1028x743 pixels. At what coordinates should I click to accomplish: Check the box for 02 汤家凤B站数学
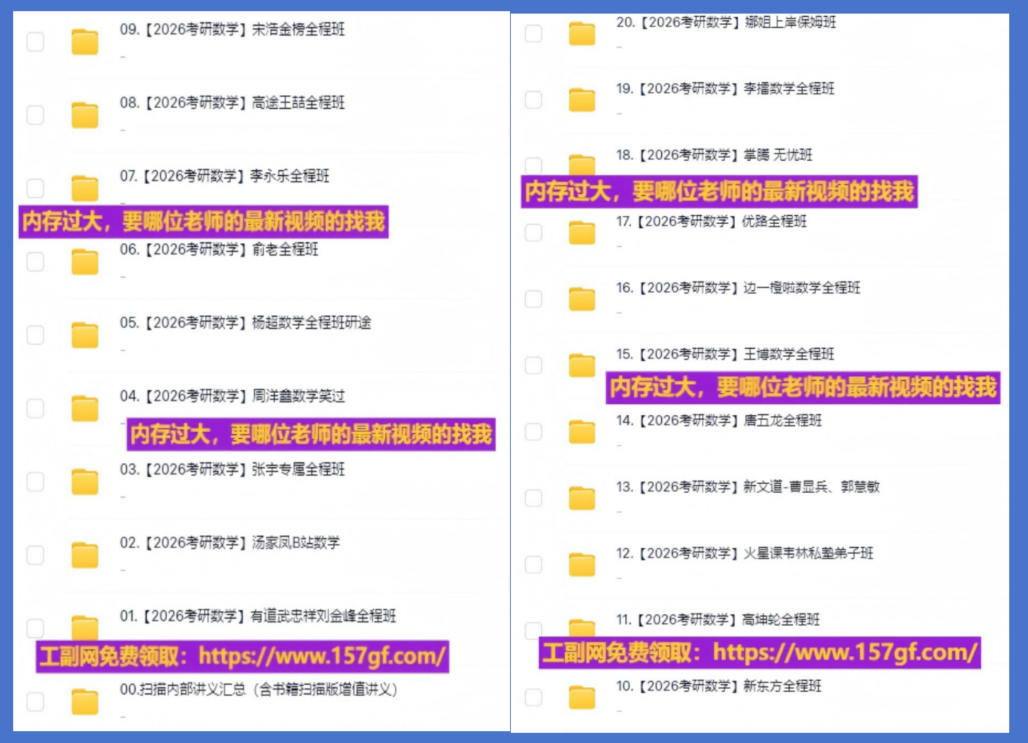click(35, 555)
